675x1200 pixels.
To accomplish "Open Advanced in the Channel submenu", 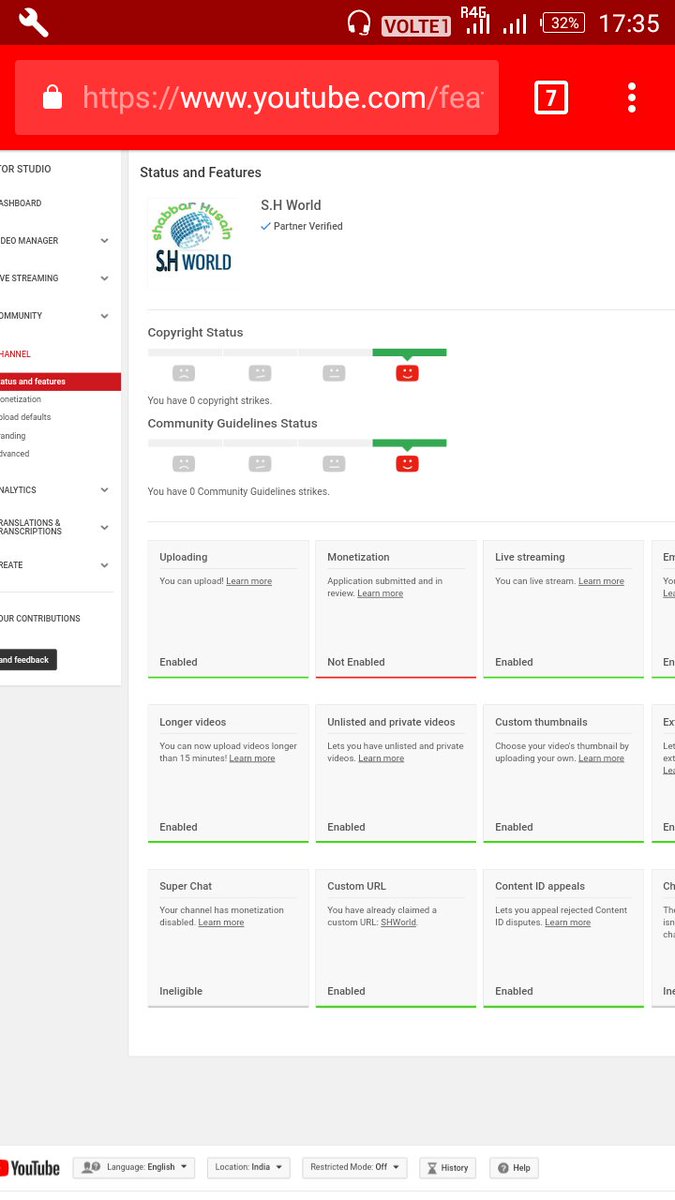I will [x=15, y=454].
